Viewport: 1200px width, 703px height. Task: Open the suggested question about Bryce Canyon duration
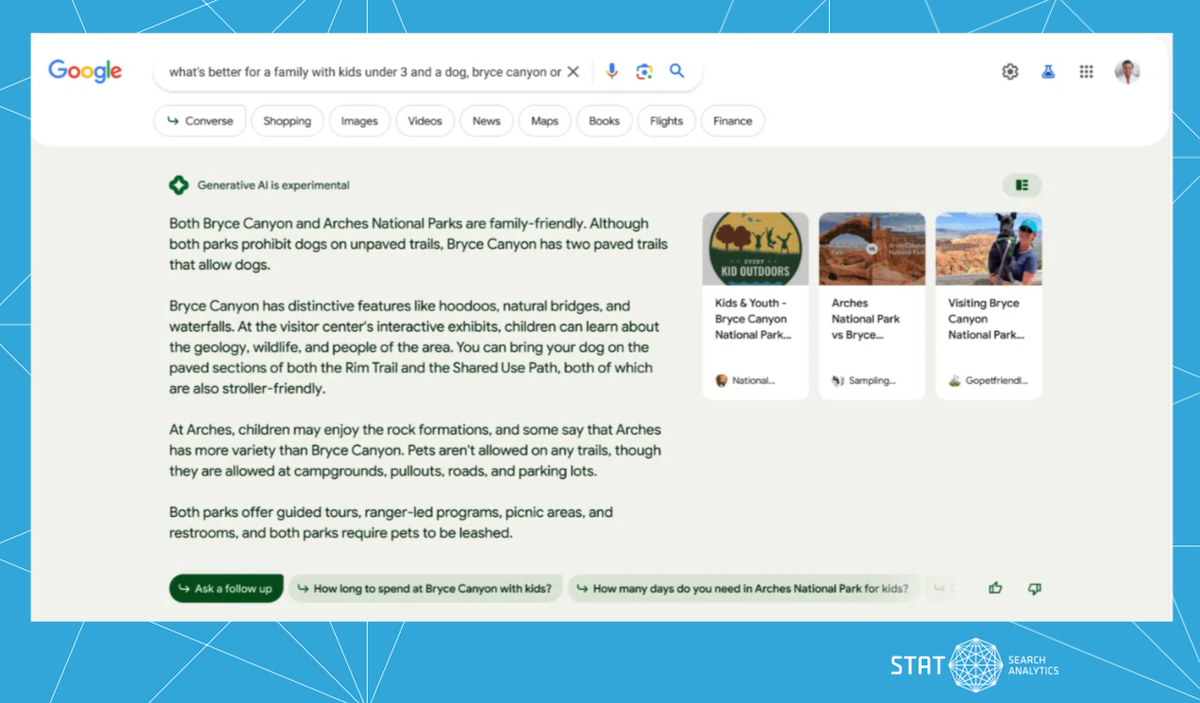(425, 589)
